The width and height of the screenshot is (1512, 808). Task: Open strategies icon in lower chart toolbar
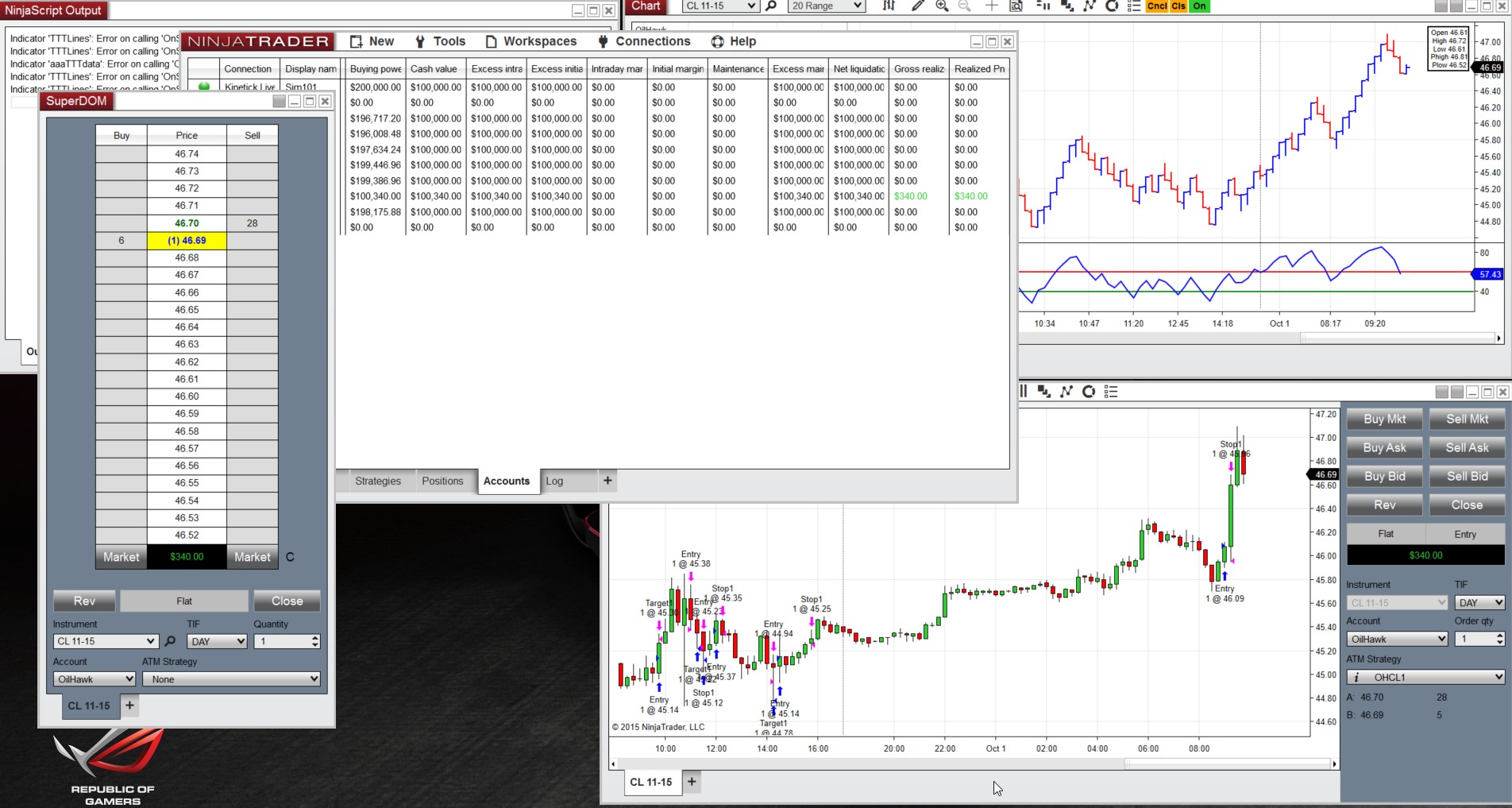pyautogui.click(x=1089, y=392)
